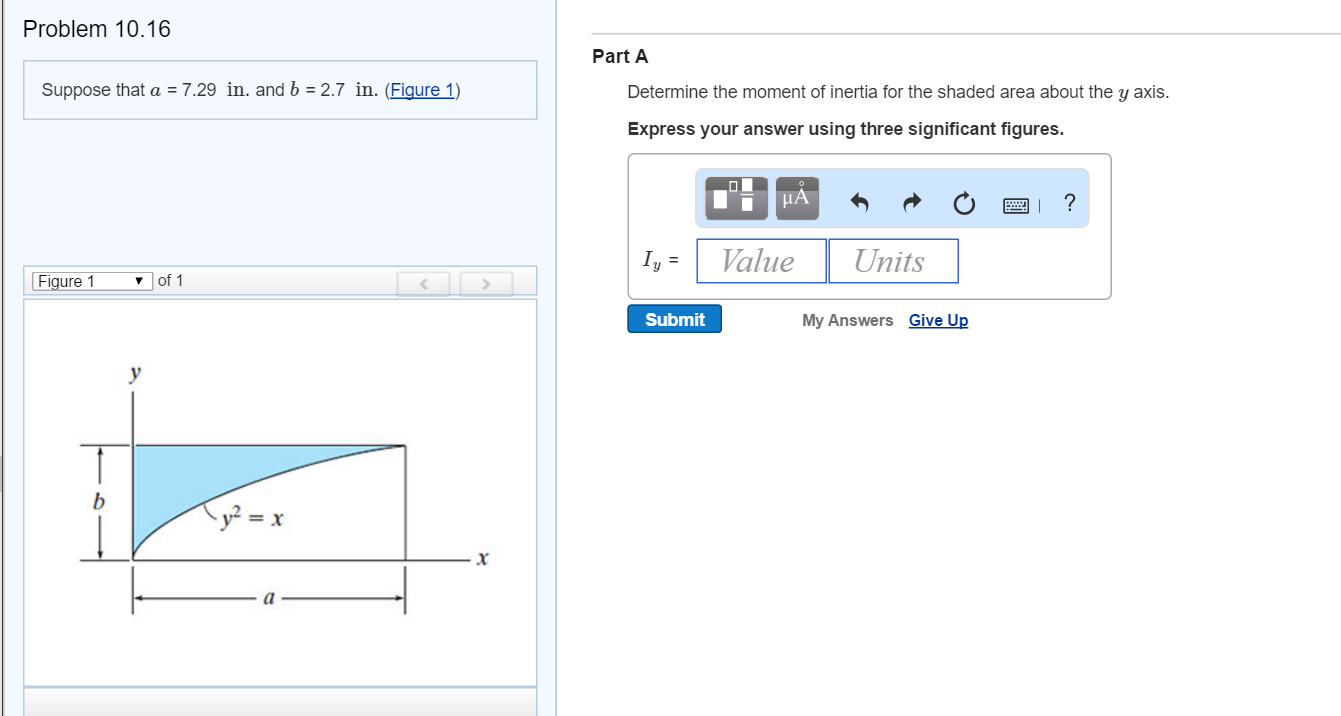Click the Give Up link

pos(937,319)
